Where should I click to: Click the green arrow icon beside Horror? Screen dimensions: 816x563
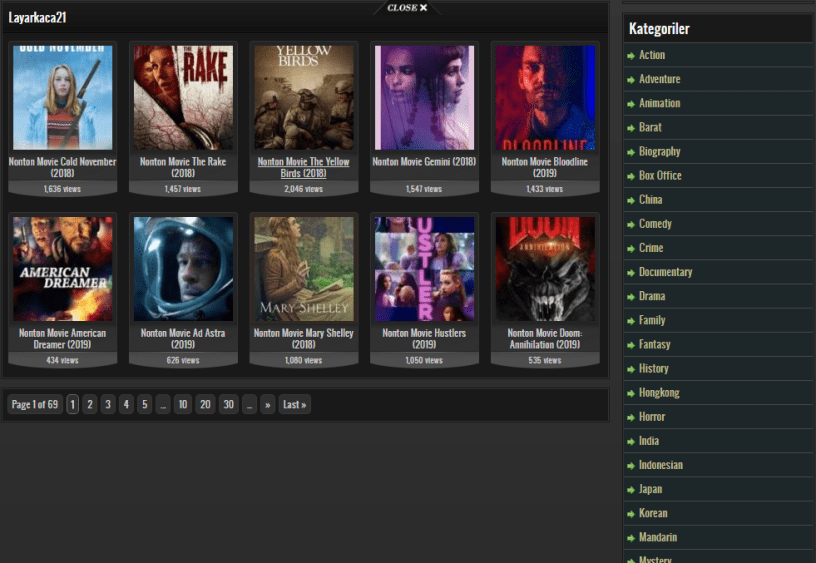click(631, 417)
